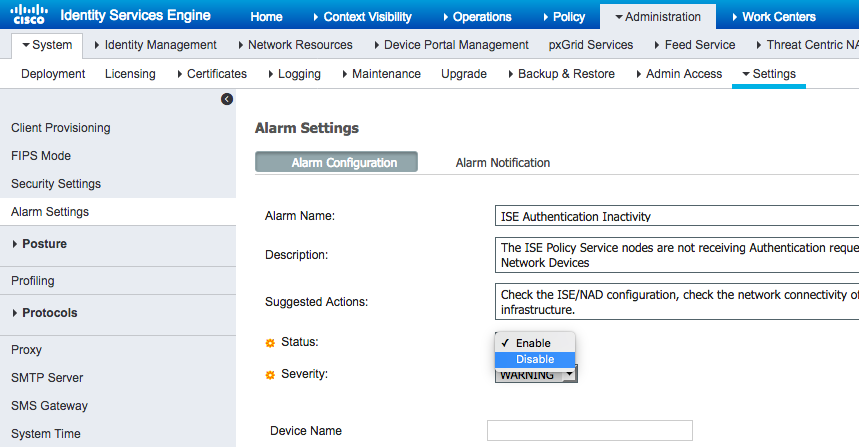Select Security Settings in sidebar
The height and width of the screenshot is (447, 859).
point(56,184)
